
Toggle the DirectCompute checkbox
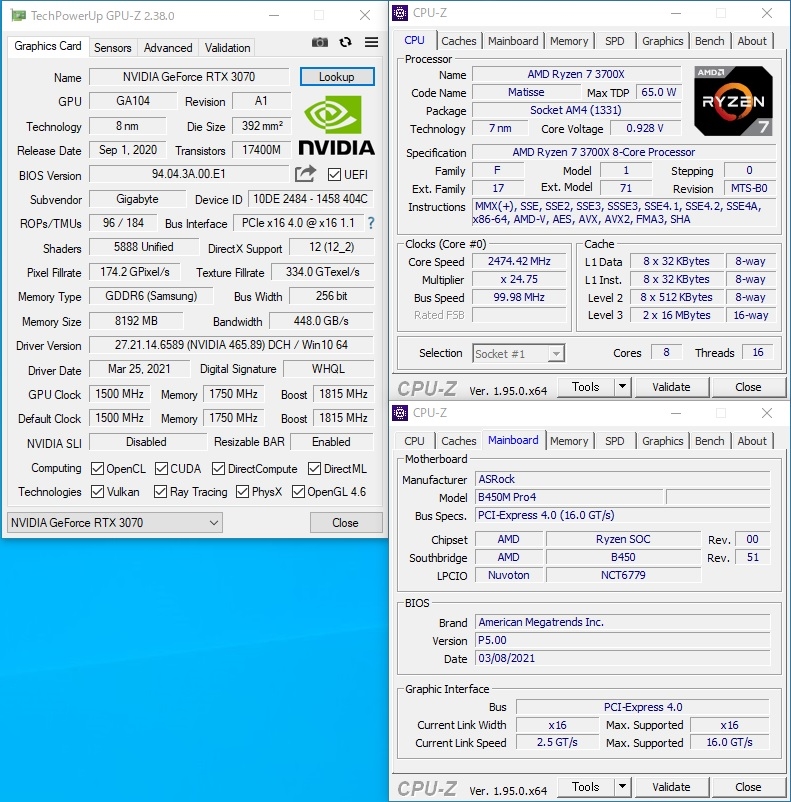point(218,469)
